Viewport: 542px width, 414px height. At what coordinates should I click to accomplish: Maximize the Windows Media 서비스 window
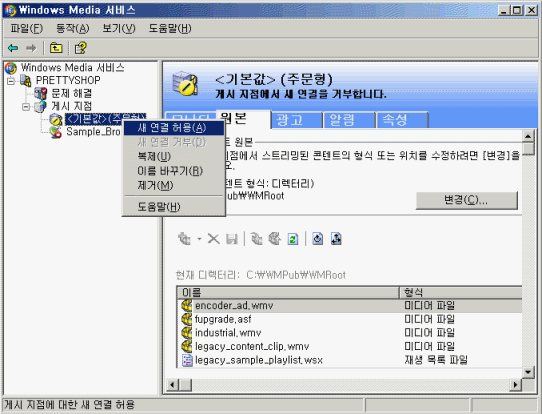click(517, 10)
